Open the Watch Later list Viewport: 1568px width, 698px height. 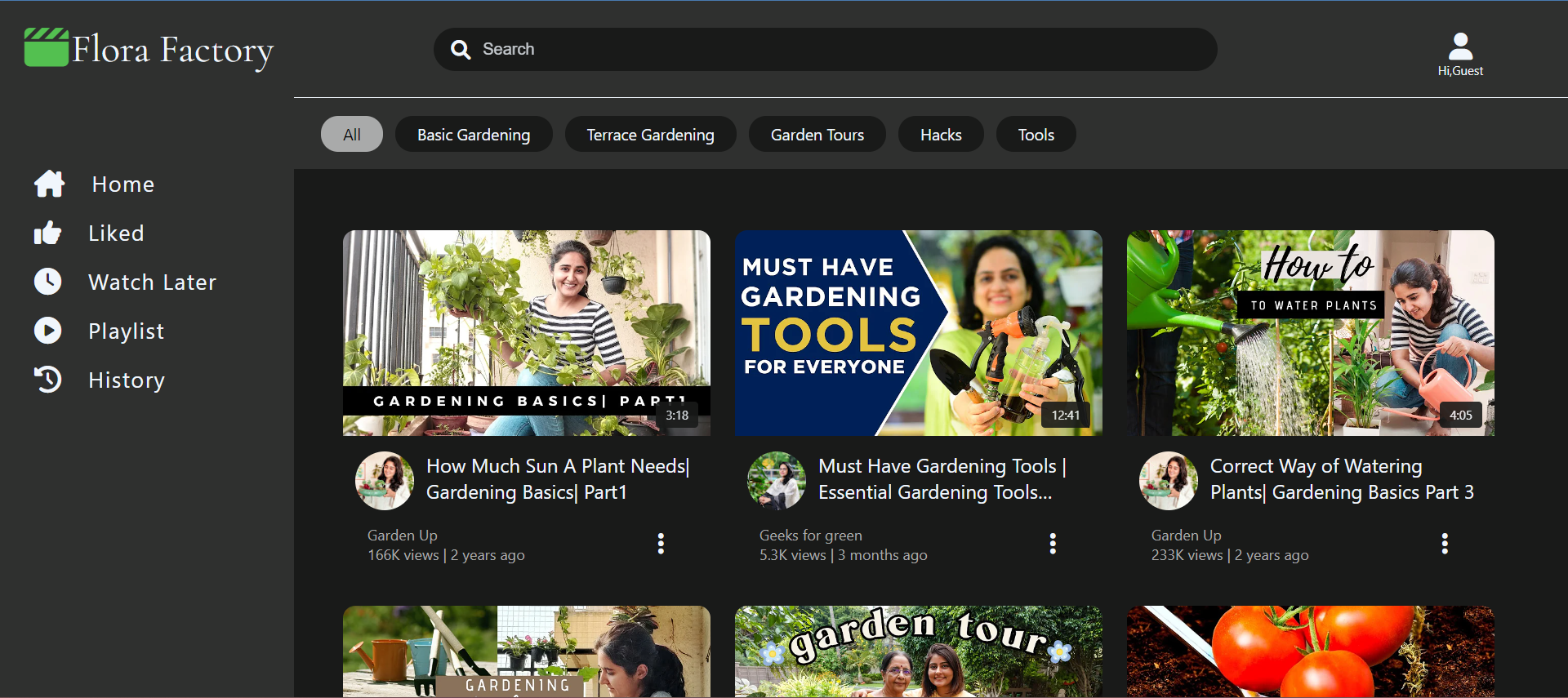tap(152, 282)
